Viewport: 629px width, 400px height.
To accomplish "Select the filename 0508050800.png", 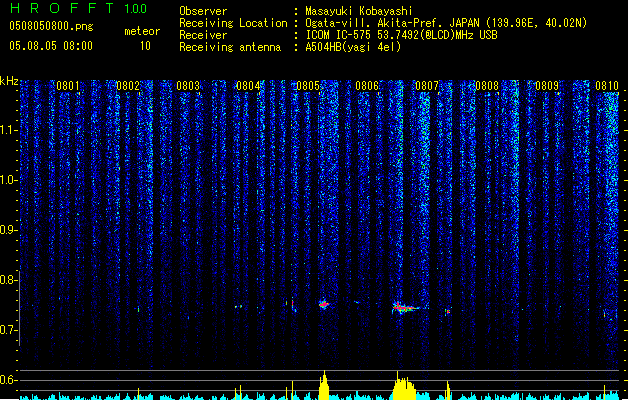I will click(x=51, y=26).
